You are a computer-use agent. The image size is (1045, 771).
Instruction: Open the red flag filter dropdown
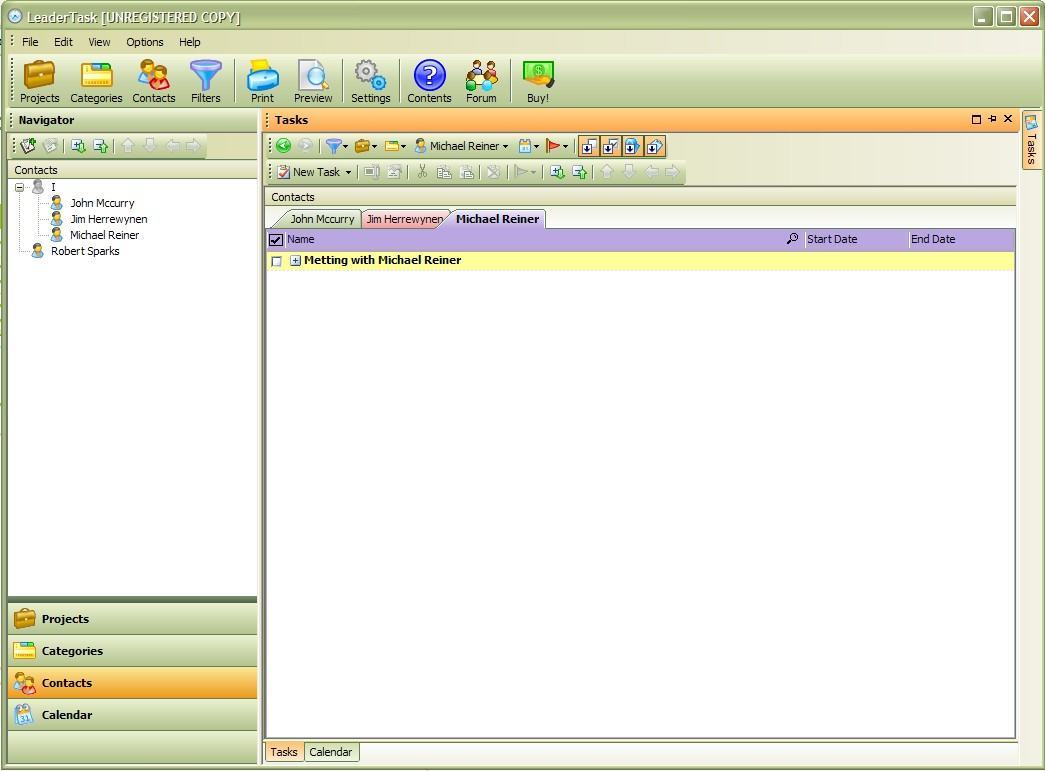[557, 146]
